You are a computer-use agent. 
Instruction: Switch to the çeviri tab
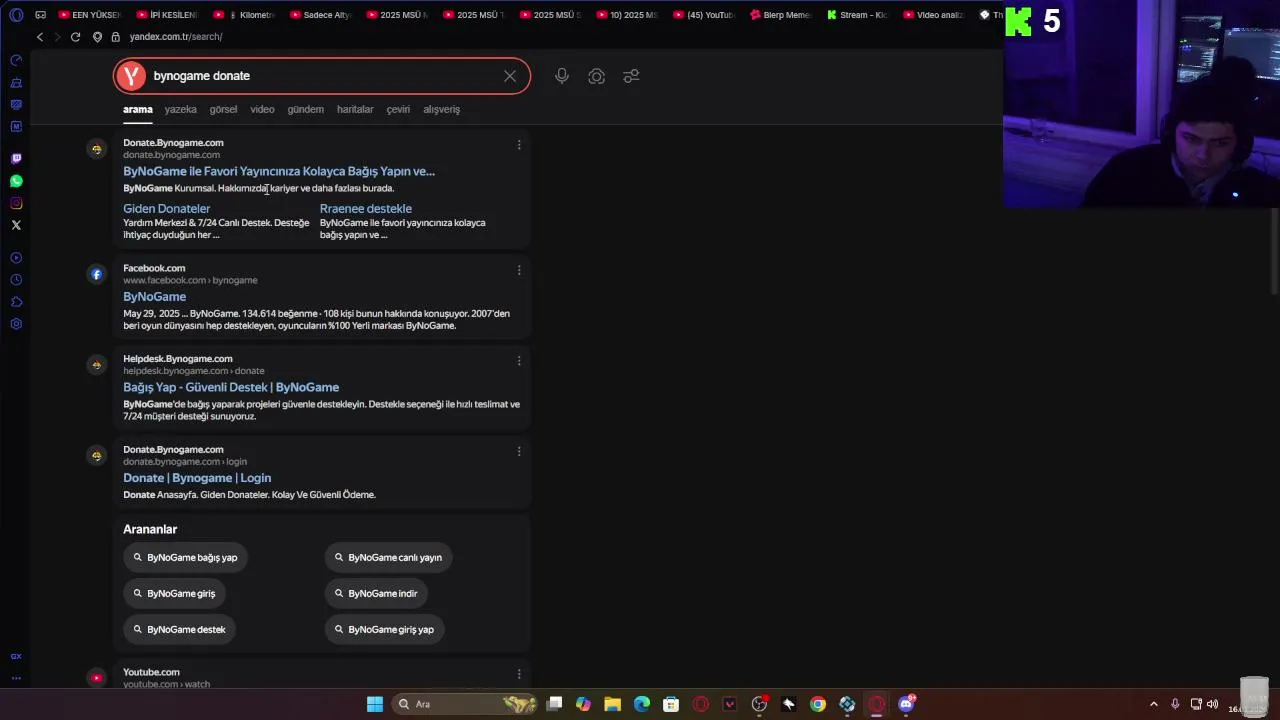pos(398,109)
